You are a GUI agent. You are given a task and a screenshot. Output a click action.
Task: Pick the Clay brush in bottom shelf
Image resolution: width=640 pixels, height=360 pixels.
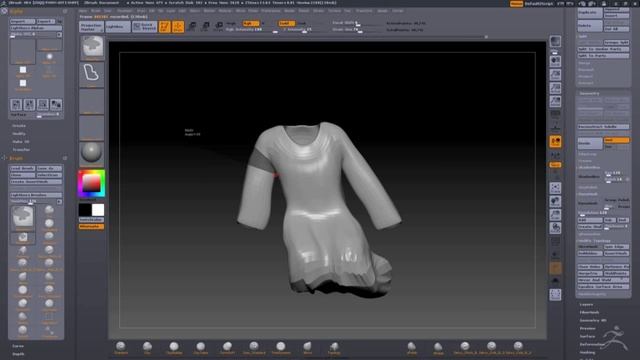147,348
